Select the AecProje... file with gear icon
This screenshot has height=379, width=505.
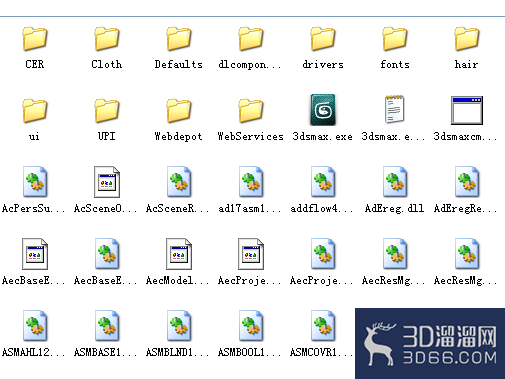click(323, 254)
